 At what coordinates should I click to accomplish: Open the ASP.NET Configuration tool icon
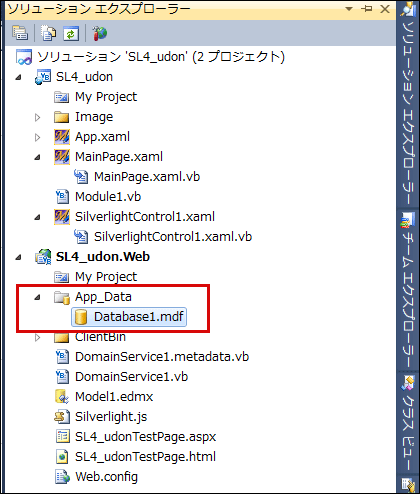tap(99, 33)
